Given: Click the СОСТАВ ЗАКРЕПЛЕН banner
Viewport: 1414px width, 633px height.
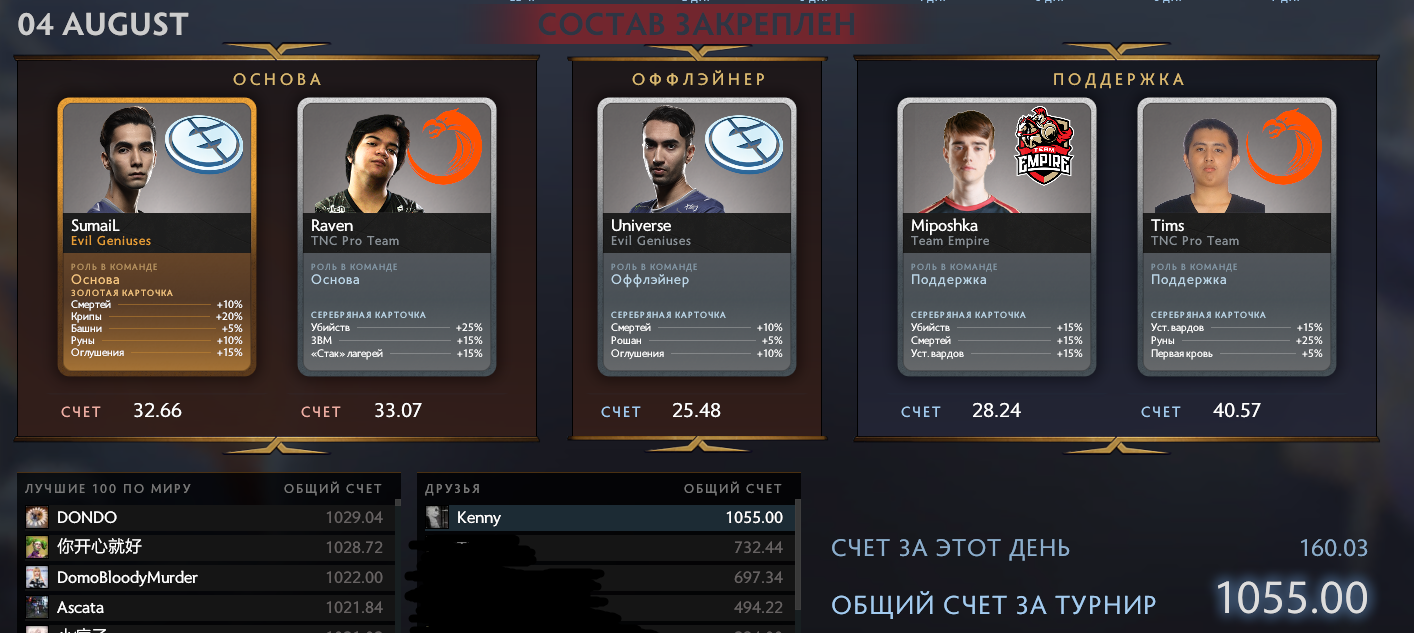Looking at the screenshot, I should 697,23.
